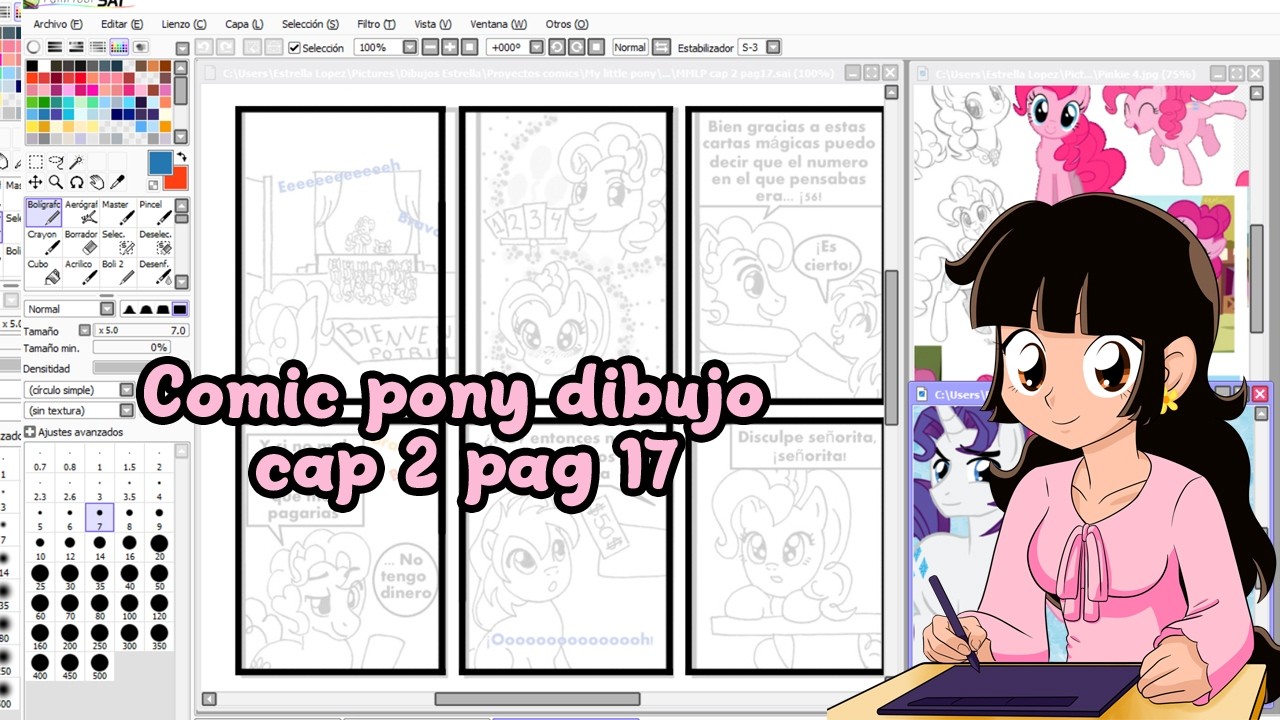Set transparent color toggle icon under swatches
This screenshot has width=1280, height=720.
[x=153, y=184]
